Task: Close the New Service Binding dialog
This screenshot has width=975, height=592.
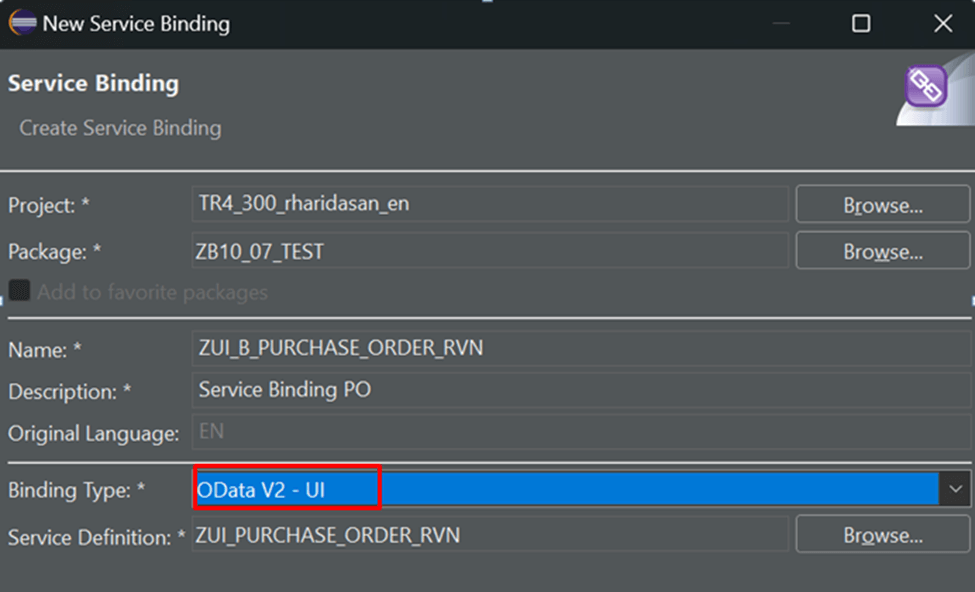Action: click(943, 24)
